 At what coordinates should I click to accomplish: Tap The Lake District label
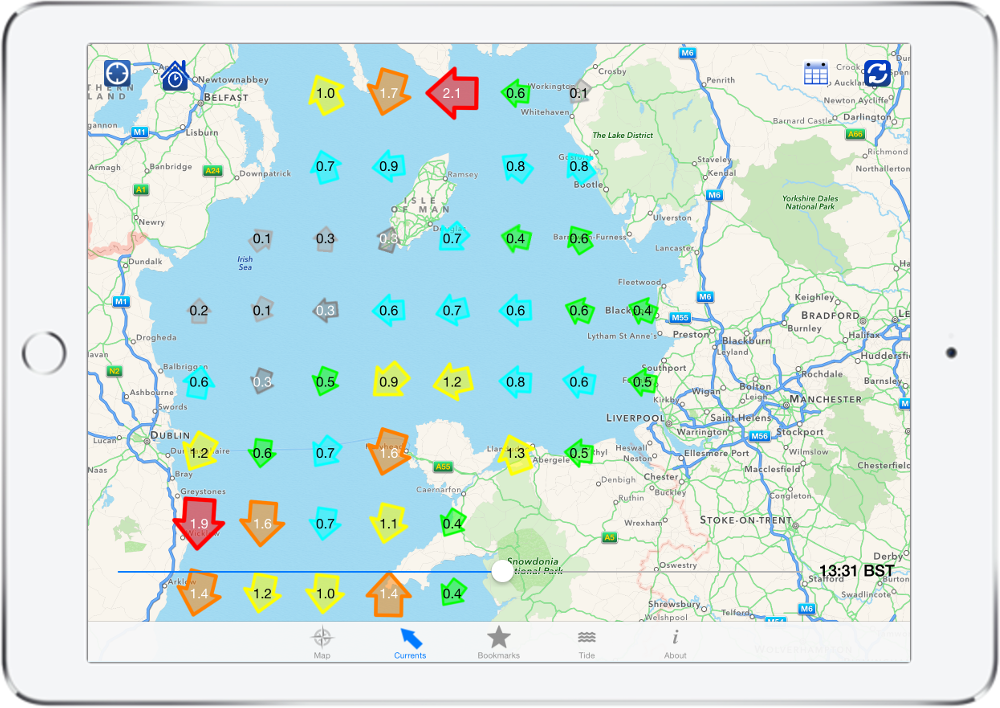tap(622, 135)
